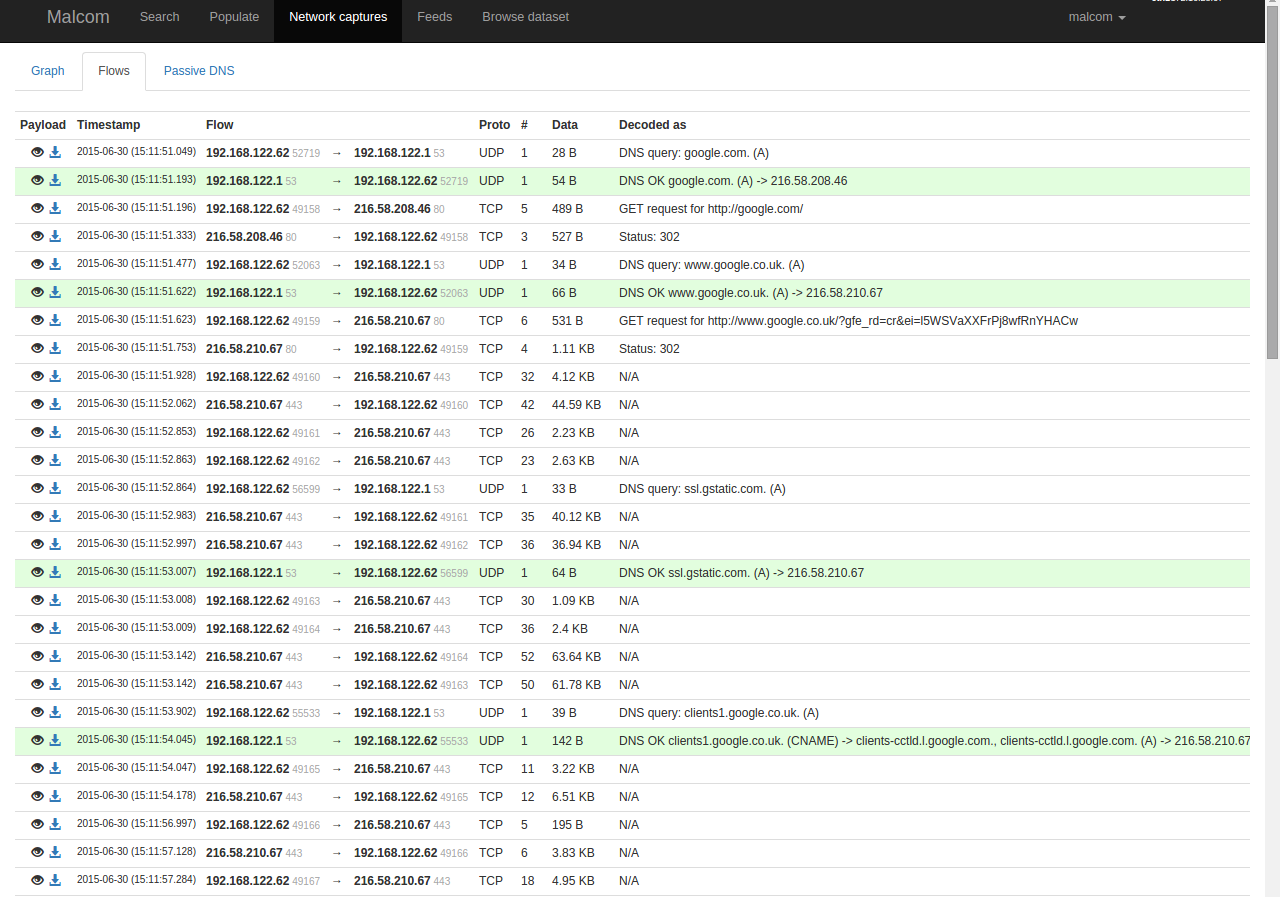The width and height of the screenshot is (1280, 897).
Task: Download payload of 15:11:52.062 44.59 KB flow
Action: 55,404
